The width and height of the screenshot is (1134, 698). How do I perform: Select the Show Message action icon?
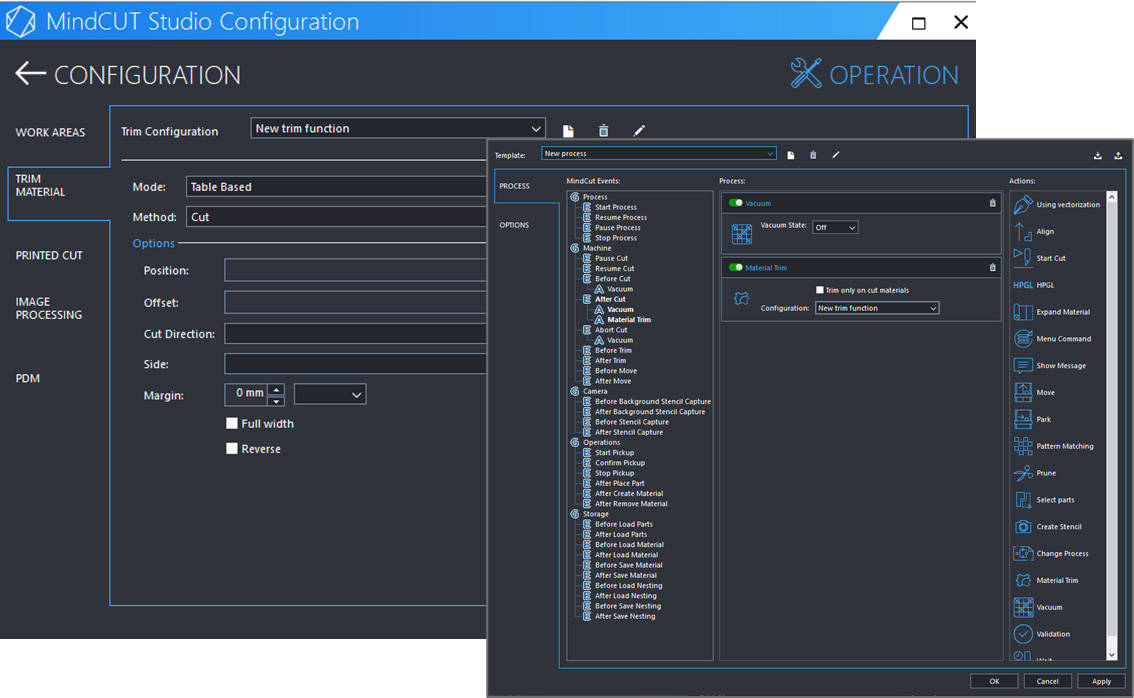click(x=1023, y=365)
